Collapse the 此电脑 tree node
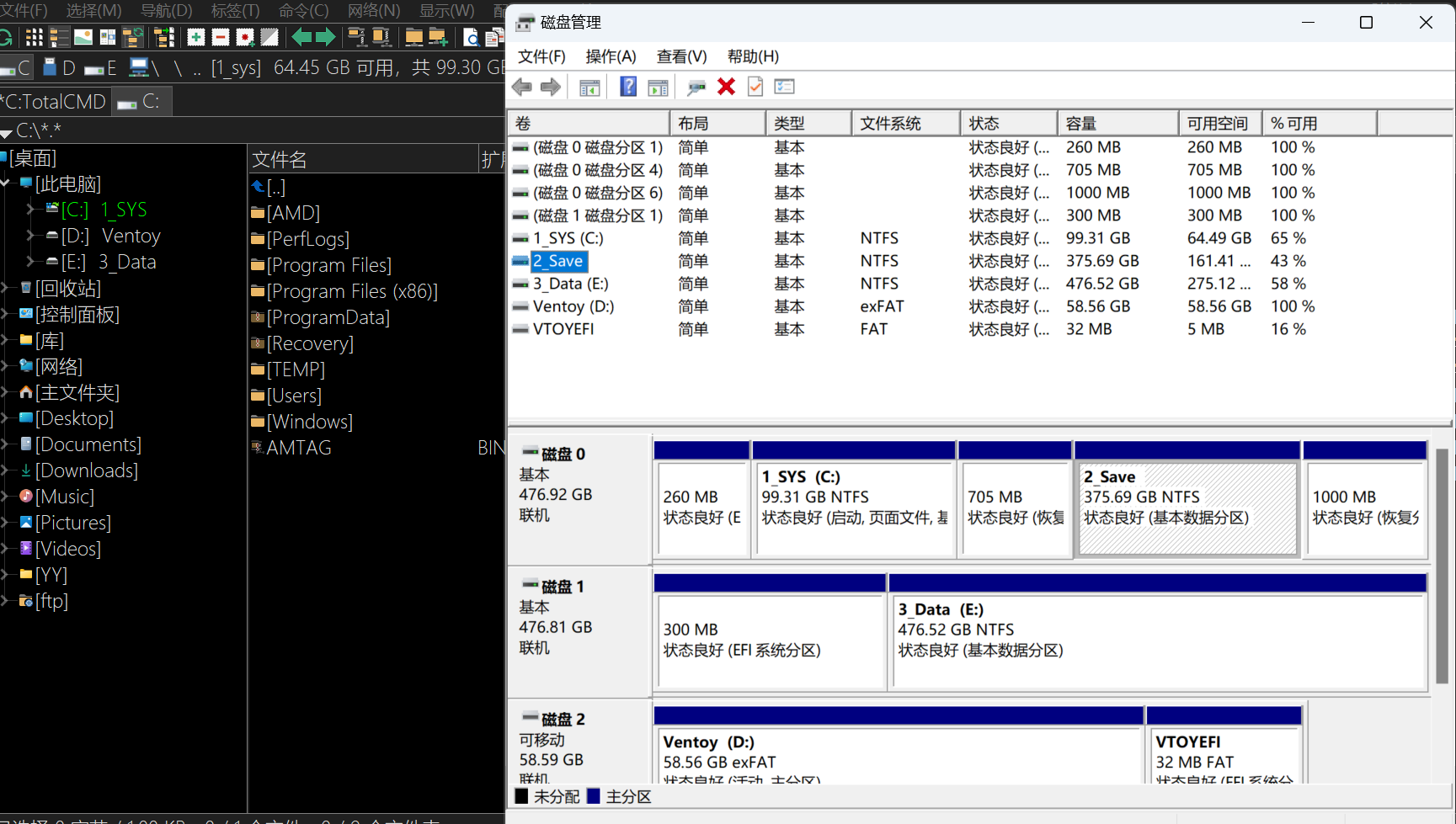 click(5, 183)
